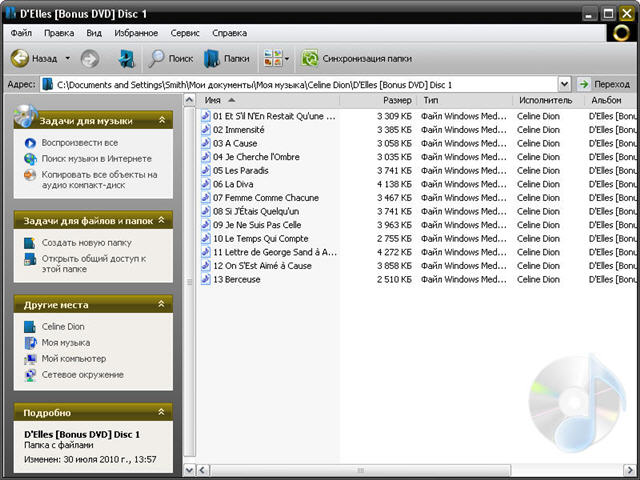
Task: Minimize the D'Elles window
Action: pos(589,14)
